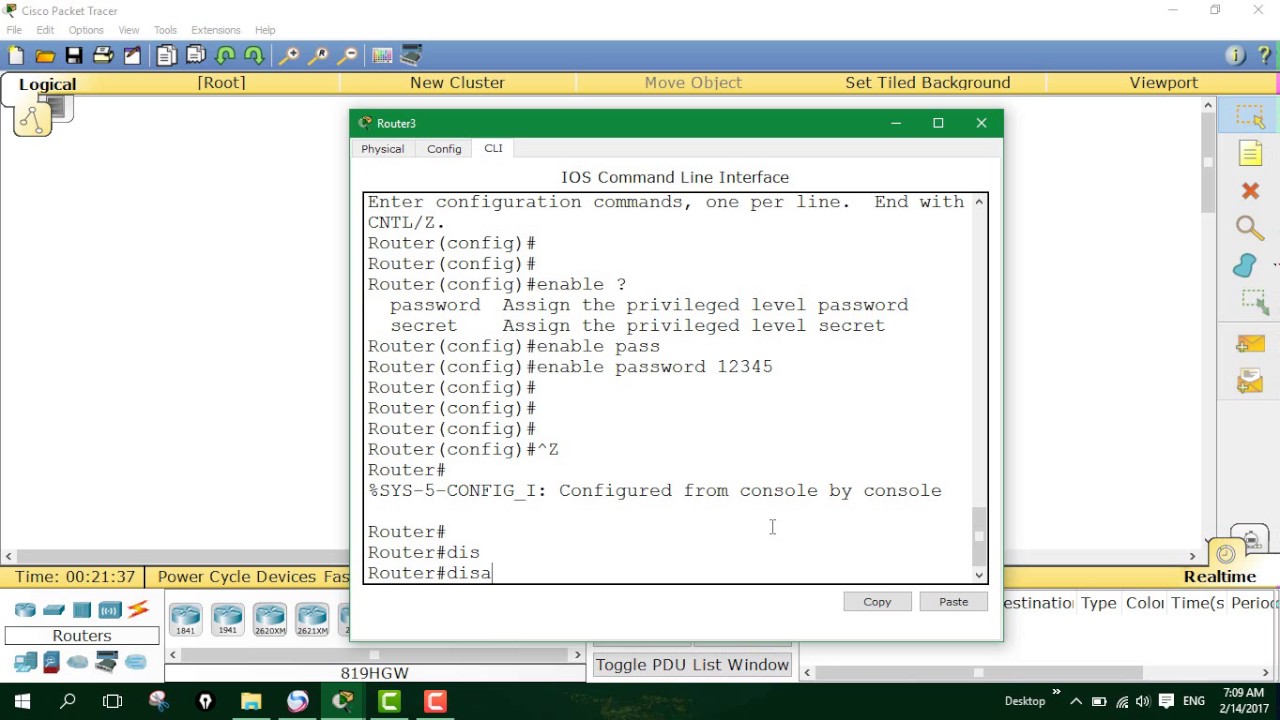The height and width of the screenshot is (720, 1280).
Task: Switch to the Logical workspace tab
Action: pyautogui.click(x=47, y=85)
